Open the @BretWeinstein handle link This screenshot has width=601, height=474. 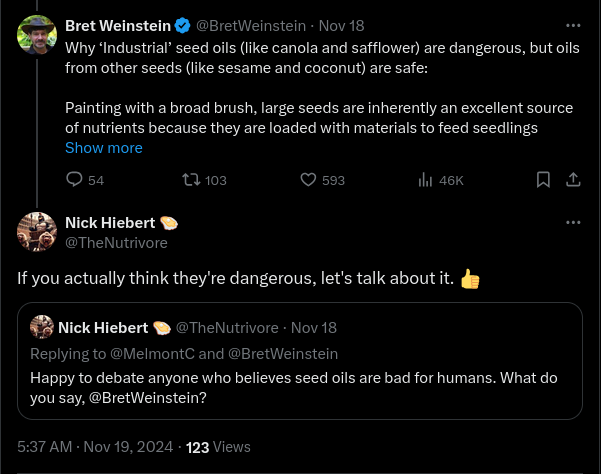[251, 26]
